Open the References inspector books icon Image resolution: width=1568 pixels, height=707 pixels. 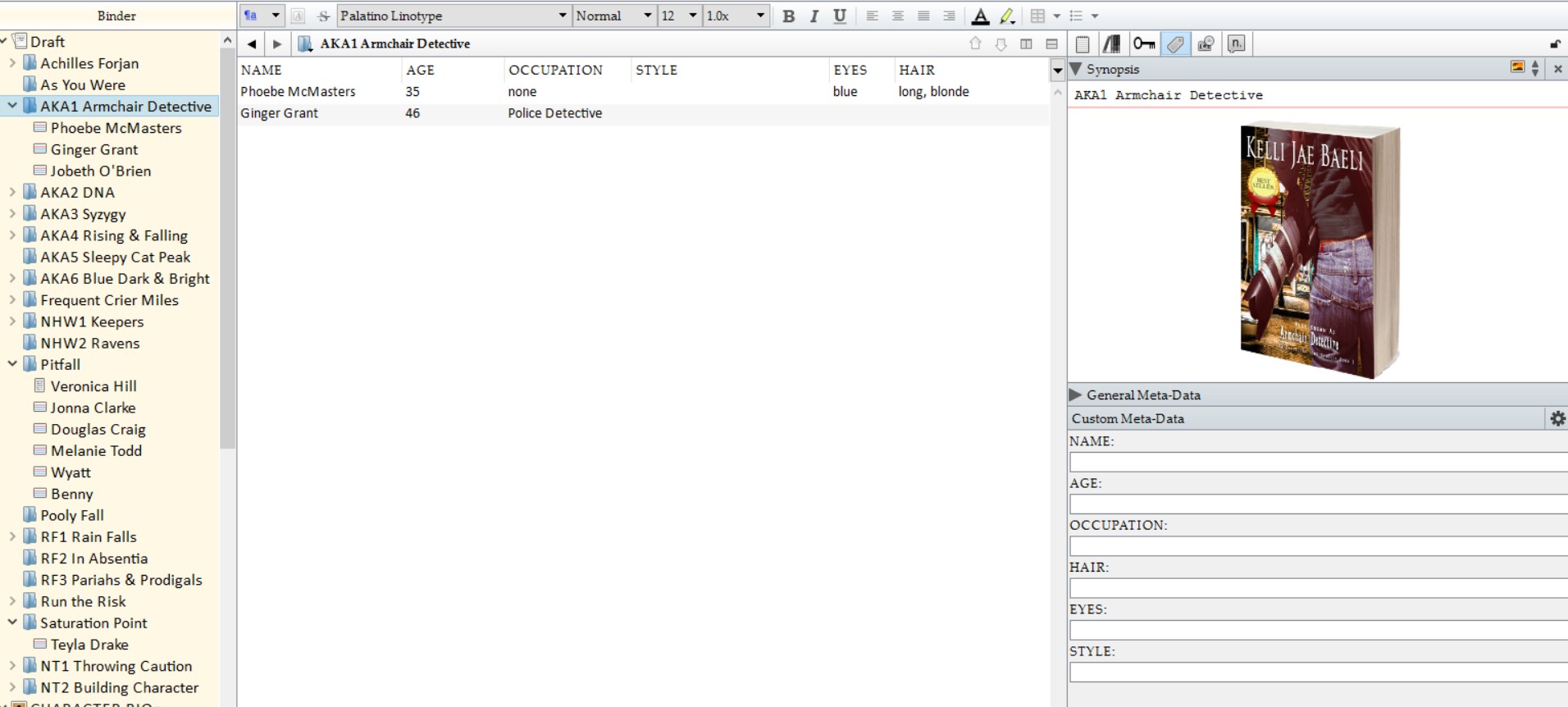(x=1112, y=44)
